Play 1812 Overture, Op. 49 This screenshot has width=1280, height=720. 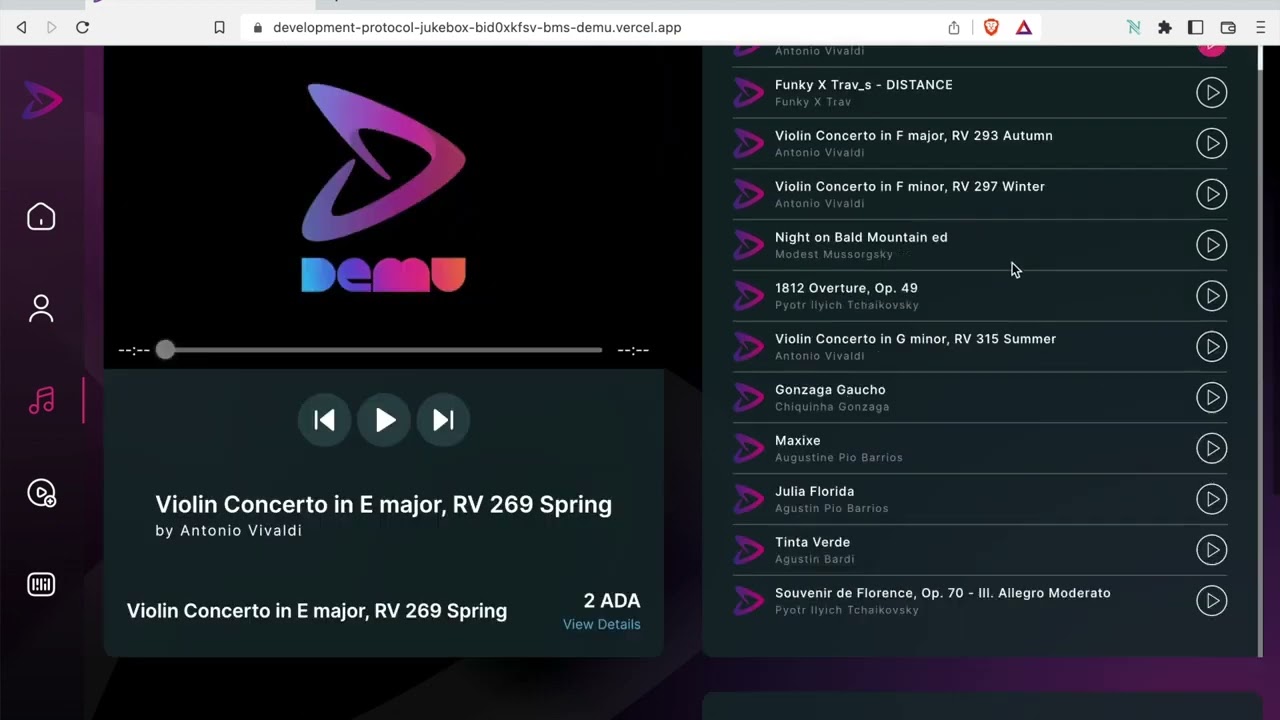(1211, 296)
